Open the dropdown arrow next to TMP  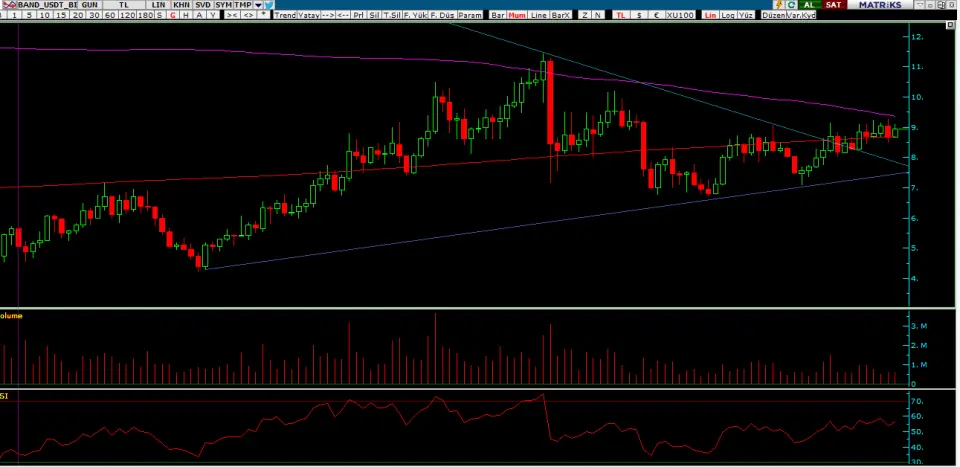click(257, 5)
